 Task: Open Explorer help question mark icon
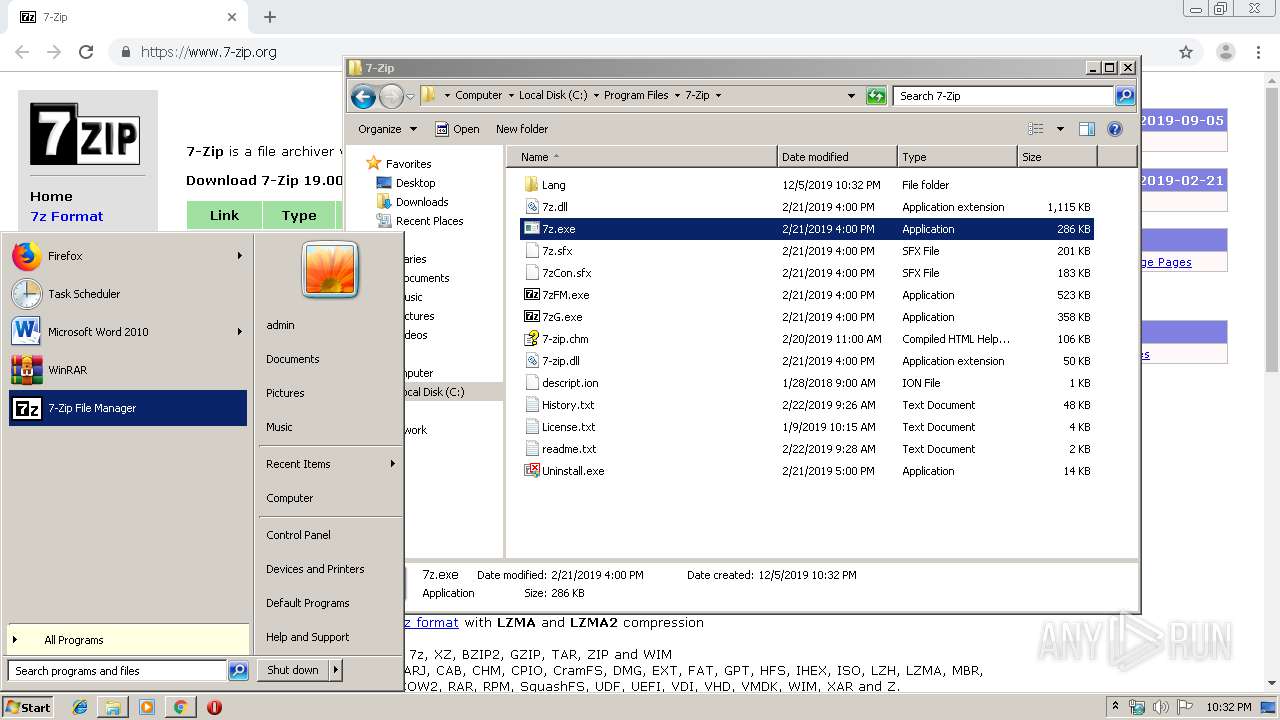coord(1115,129)
